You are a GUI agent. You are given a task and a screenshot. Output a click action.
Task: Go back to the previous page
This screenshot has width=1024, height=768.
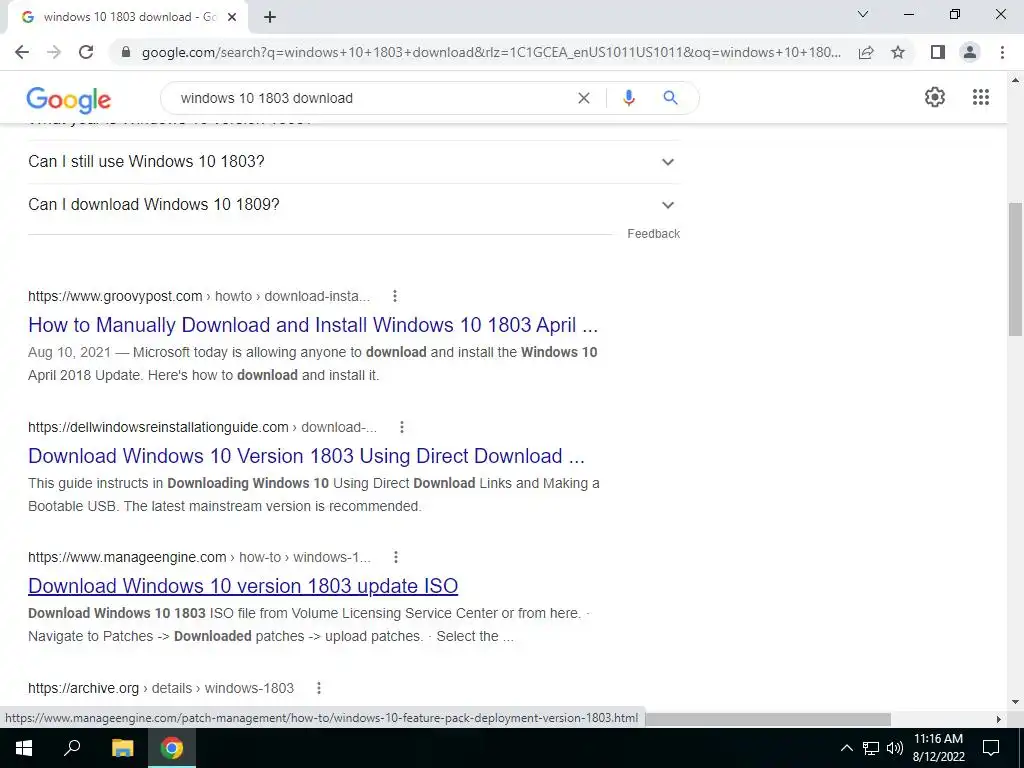click(x=22, y=52)
